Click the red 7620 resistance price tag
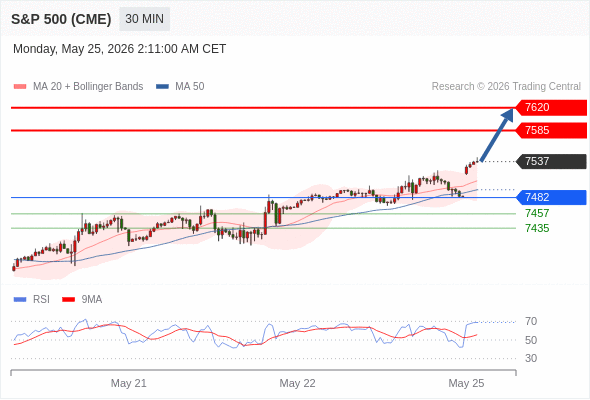The image size is (590, 400). coord(551,108)
